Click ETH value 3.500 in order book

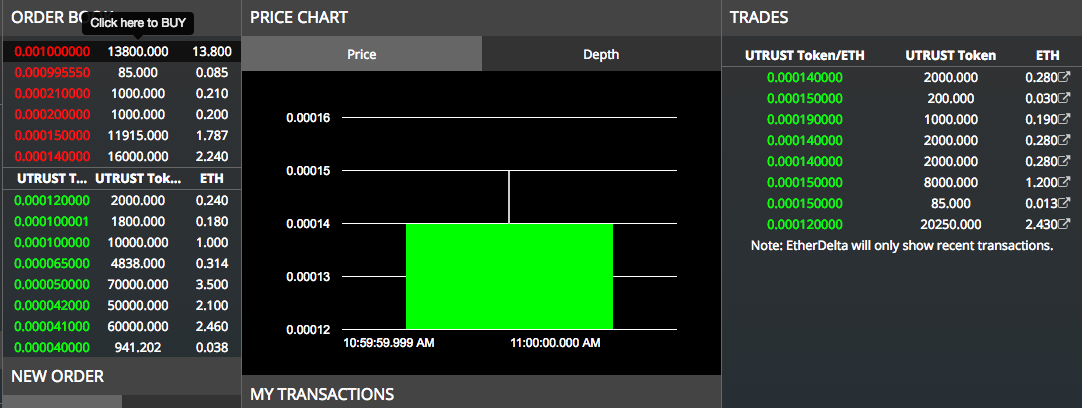tap(212, 284)
